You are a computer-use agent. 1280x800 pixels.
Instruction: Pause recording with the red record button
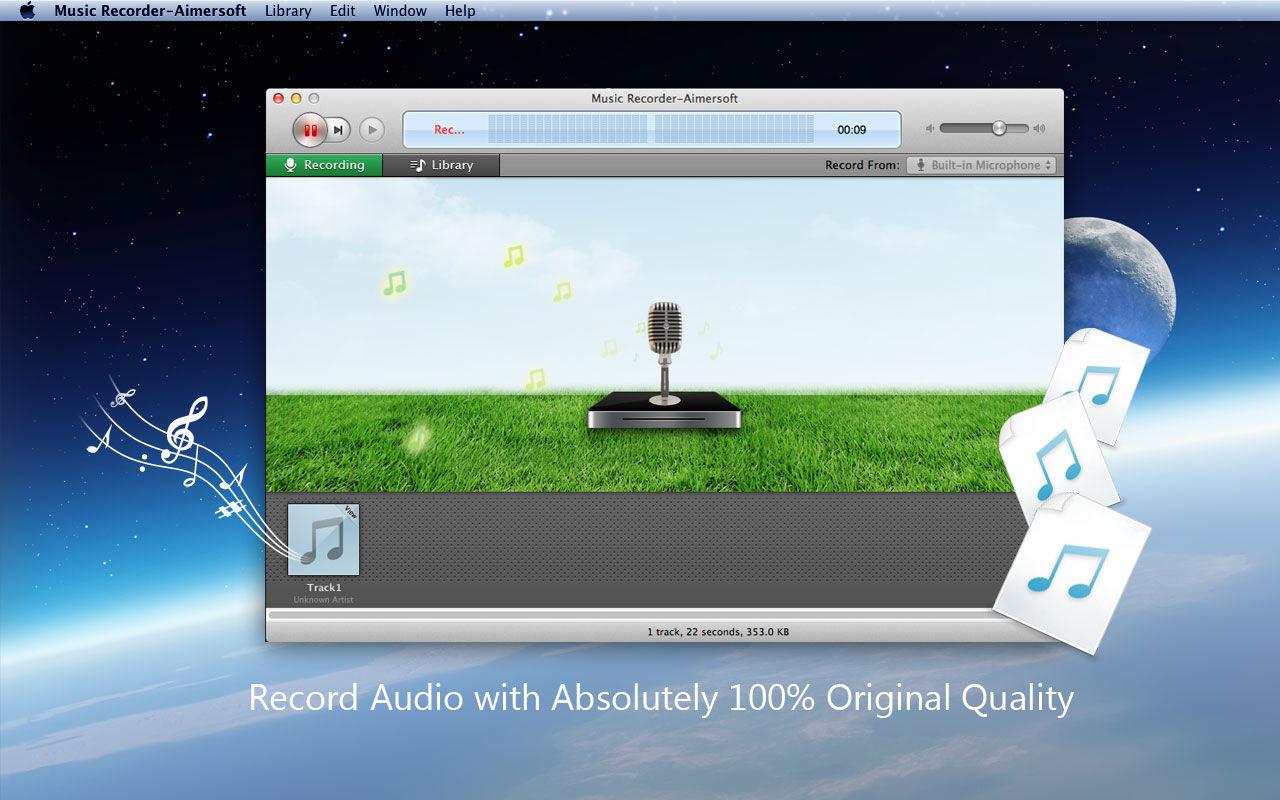point(310,129)
